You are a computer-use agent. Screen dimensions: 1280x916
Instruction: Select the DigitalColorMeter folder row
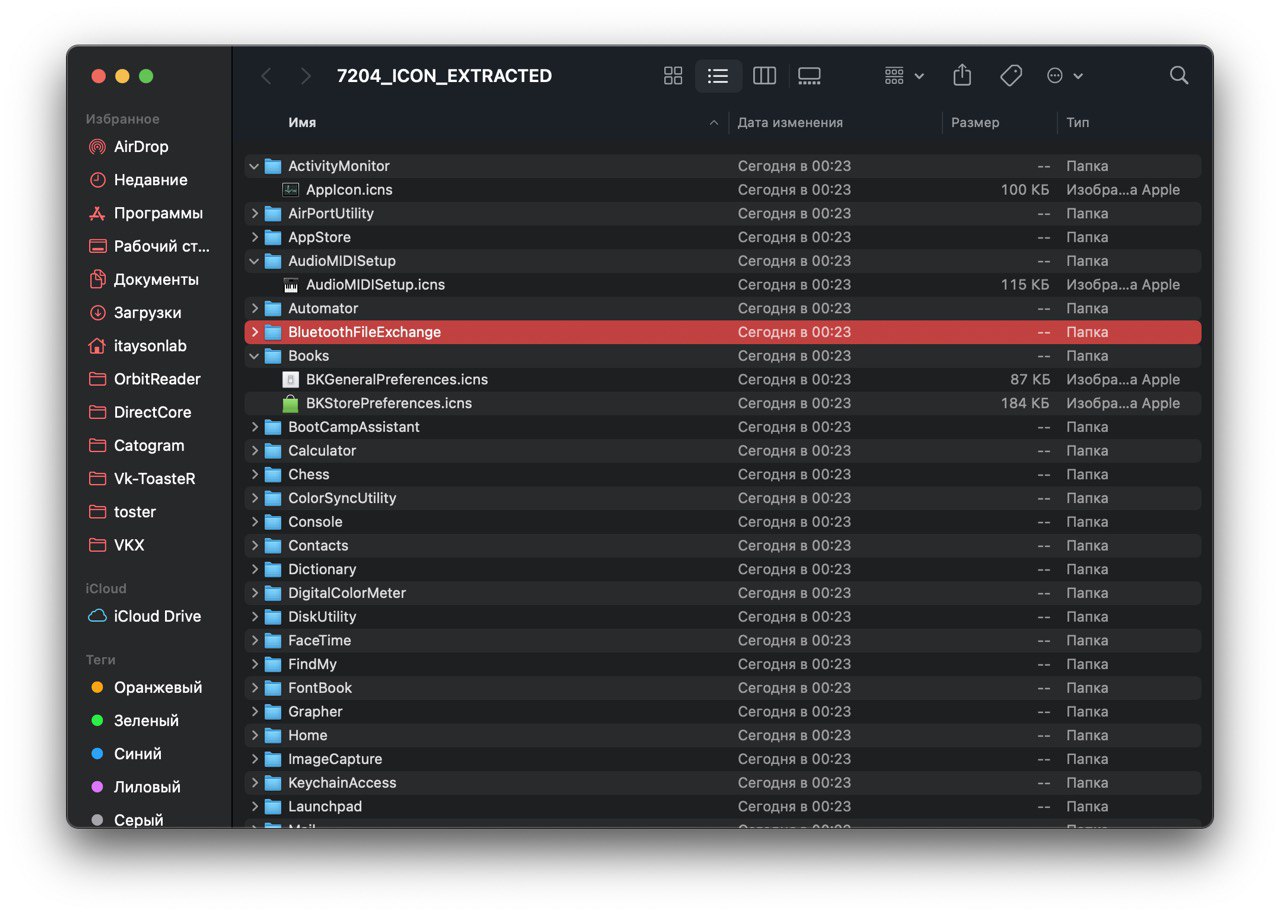click(x=723, y=593)
